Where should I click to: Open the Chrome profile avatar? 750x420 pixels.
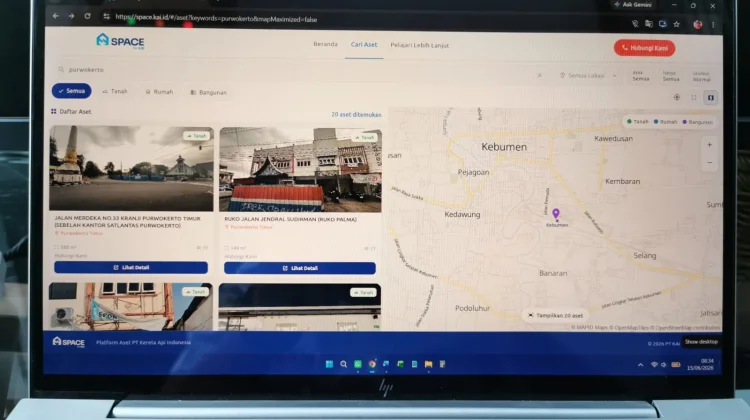tap(697, 24)
